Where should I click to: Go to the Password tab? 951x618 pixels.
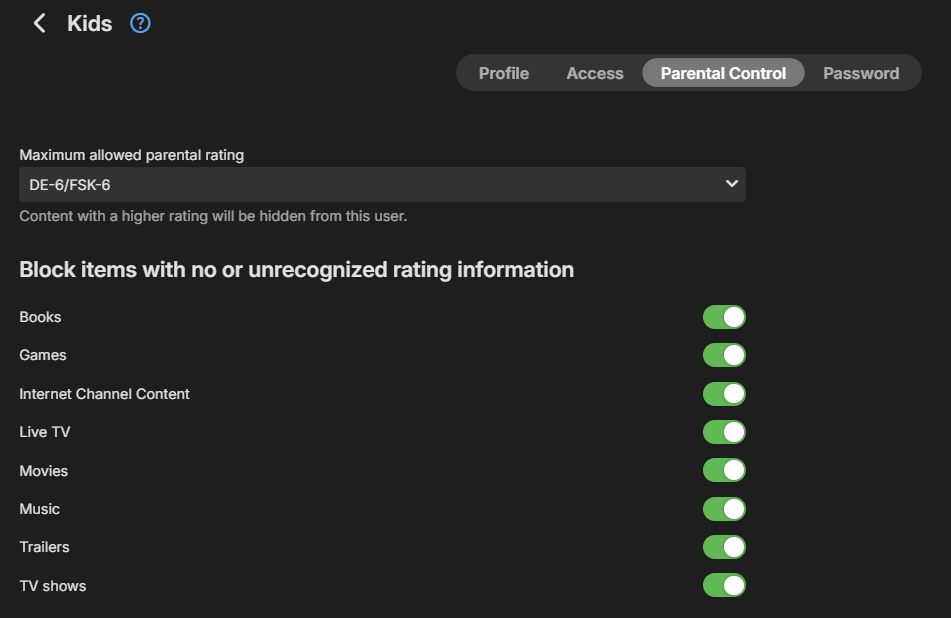click(861, 73)
